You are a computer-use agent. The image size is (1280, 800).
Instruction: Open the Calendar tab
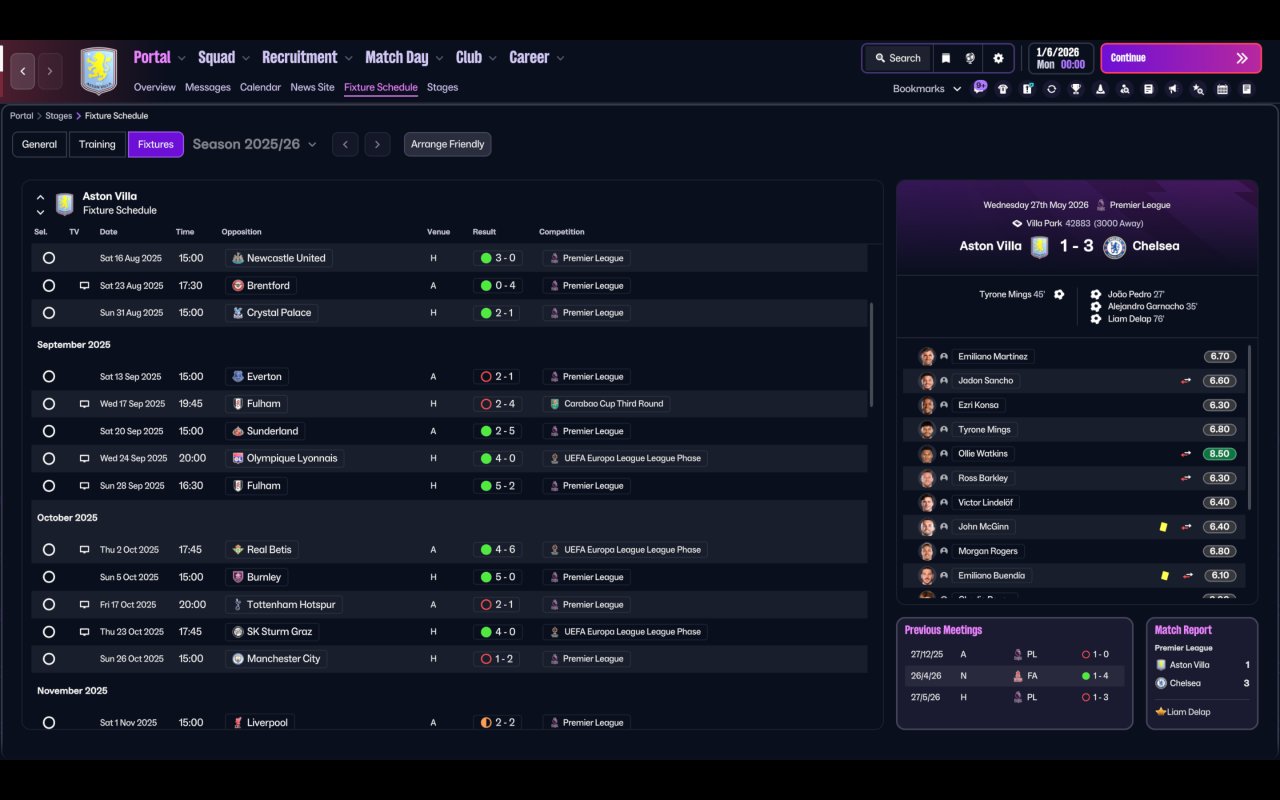click(260, 87)
